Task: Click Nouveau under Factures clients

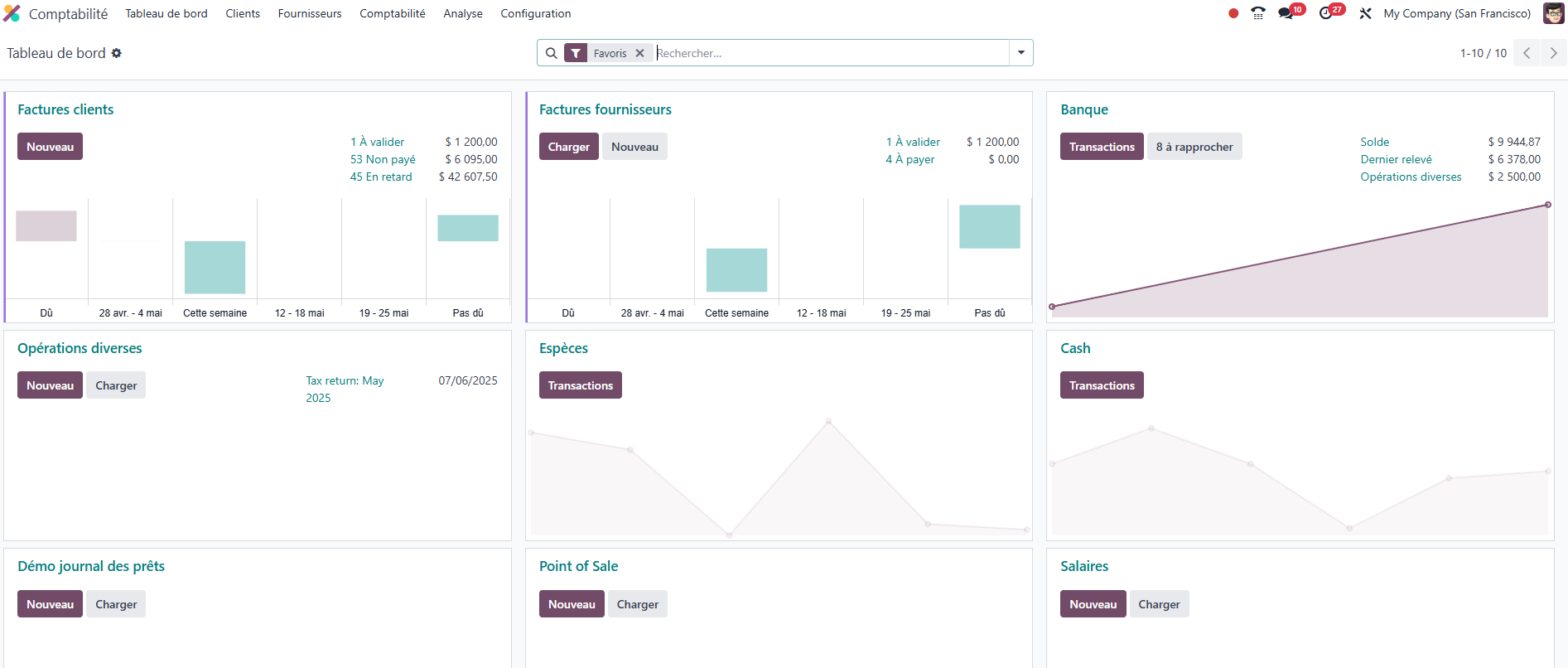Action: tap(50, 147)
